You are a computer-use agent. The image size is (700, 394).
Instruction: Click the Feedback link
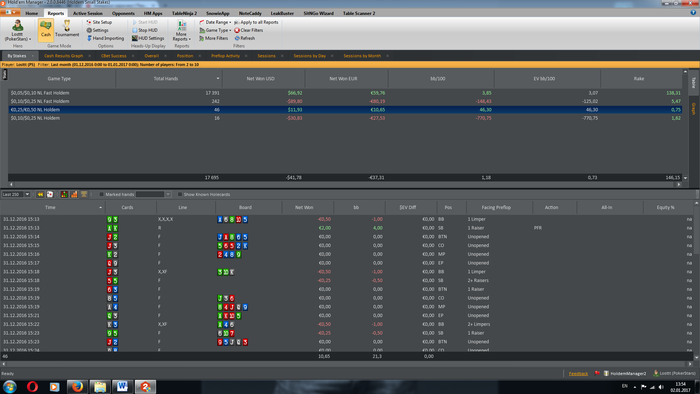pyautogui.click(x=578, y=373)
